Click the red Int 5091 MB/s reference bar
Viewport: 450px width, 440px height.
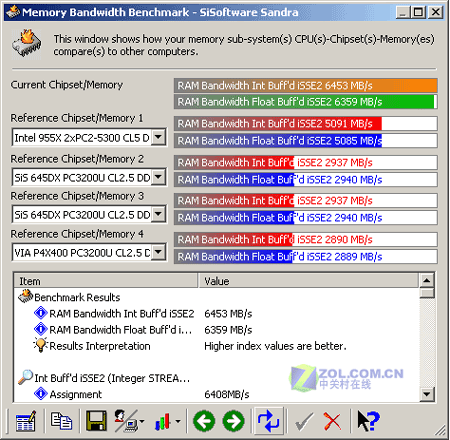[x=306, y=124]
